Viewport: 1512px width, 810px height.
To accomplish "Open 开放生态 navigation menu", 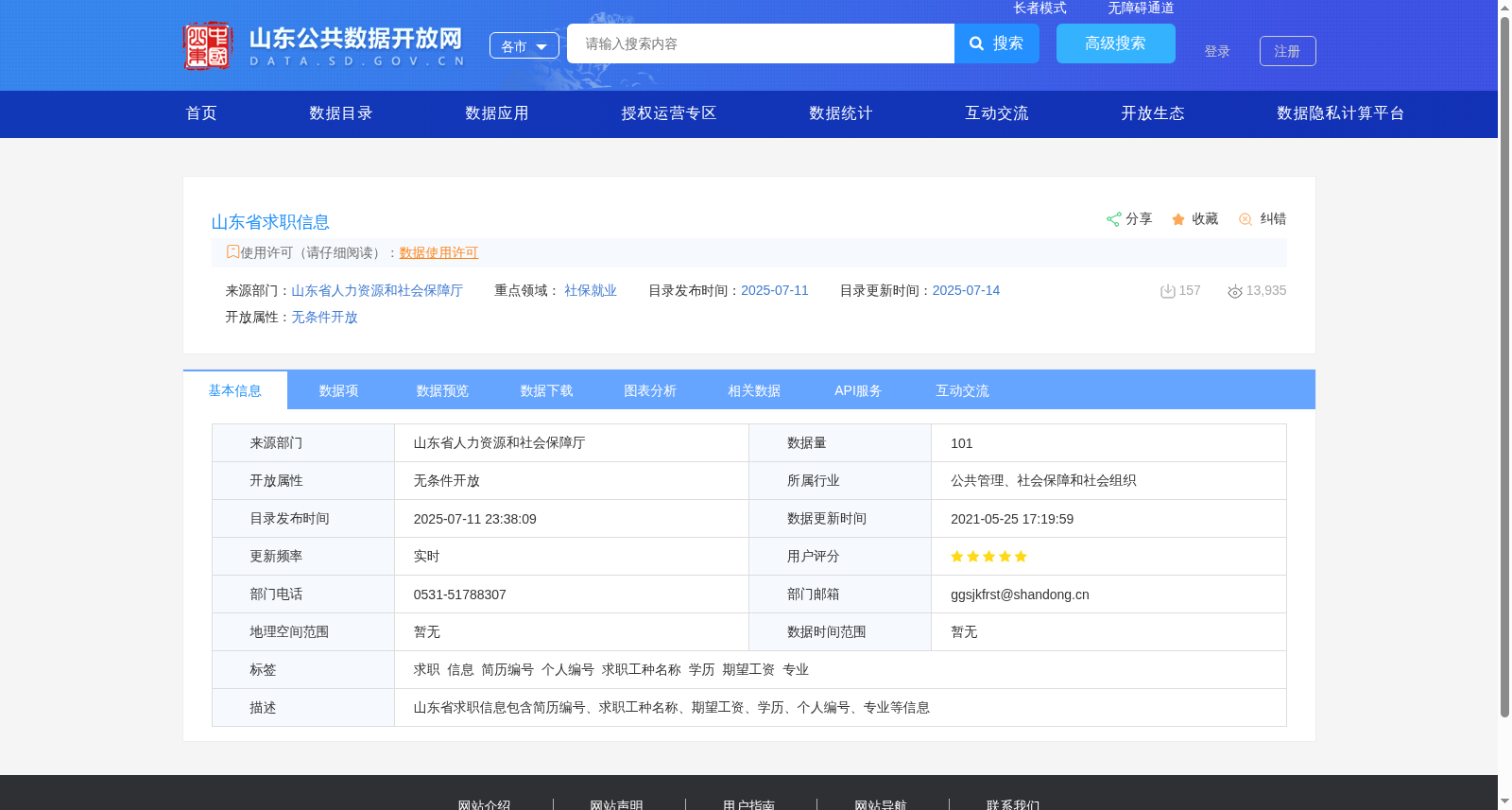I will (1153, 113).
